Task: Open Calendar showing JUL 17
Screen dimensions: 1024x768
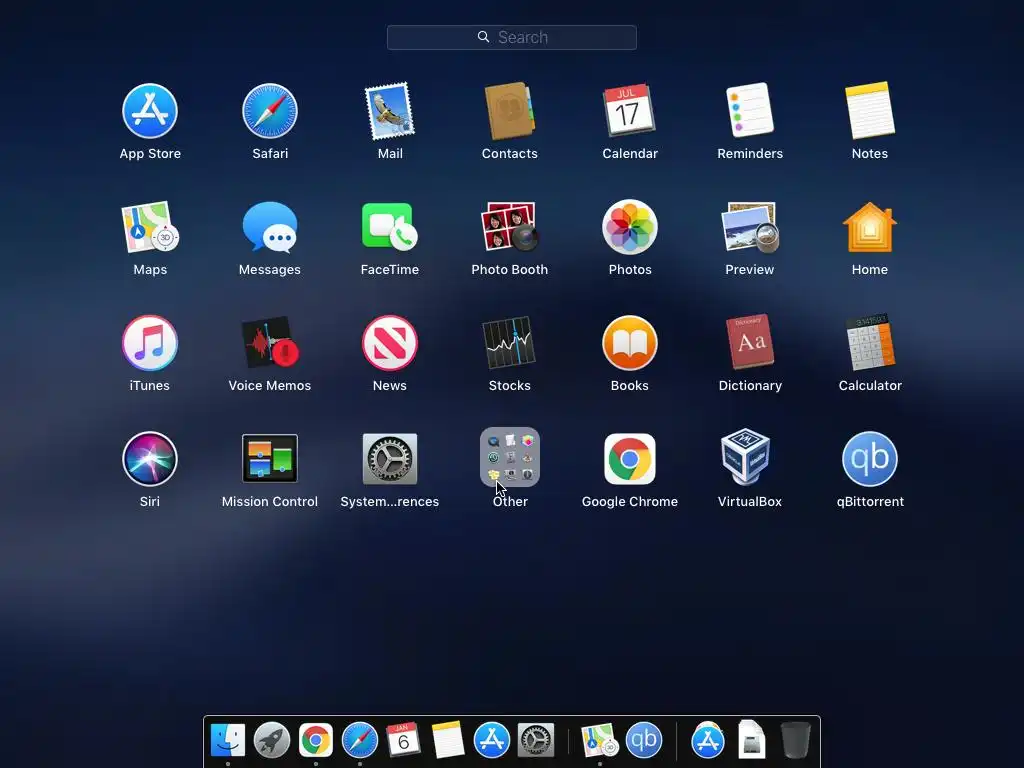Action: [x=630, y=111]
